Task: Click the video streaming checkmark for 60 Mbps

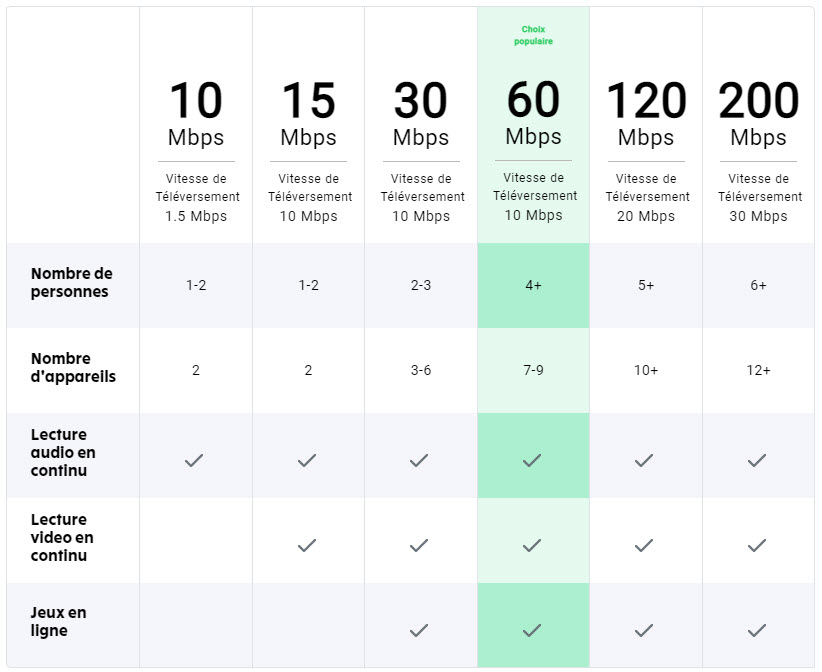Action: pyautogui.click(x=533, y=545)
